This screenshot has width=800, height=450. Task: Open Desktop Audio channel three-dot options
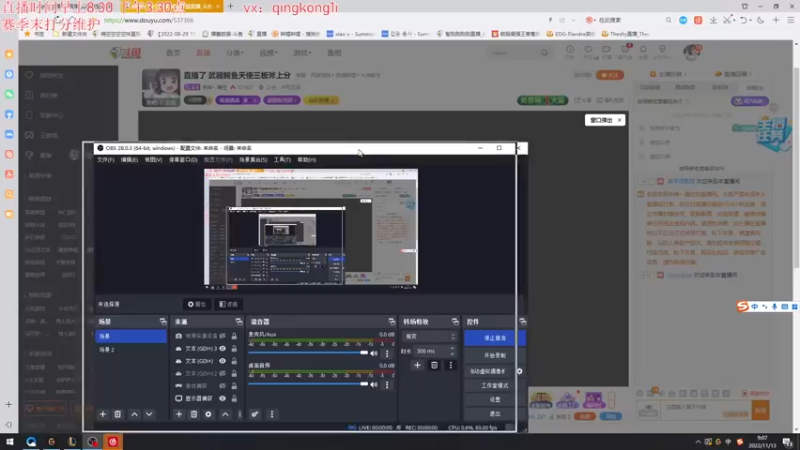387,385
